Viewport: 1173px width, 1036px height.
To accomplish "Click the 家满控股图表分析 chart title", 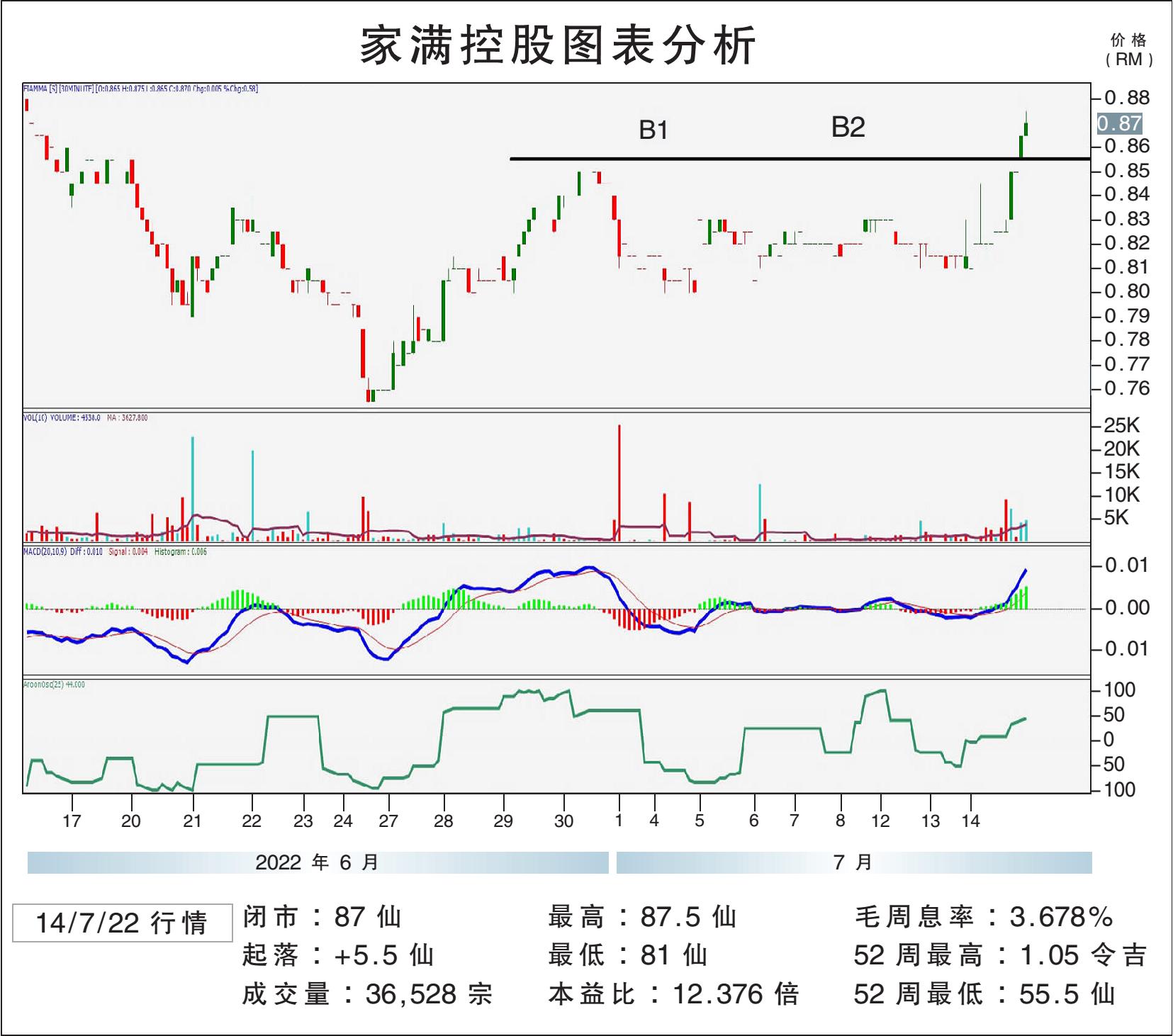I will coord(558,46).
